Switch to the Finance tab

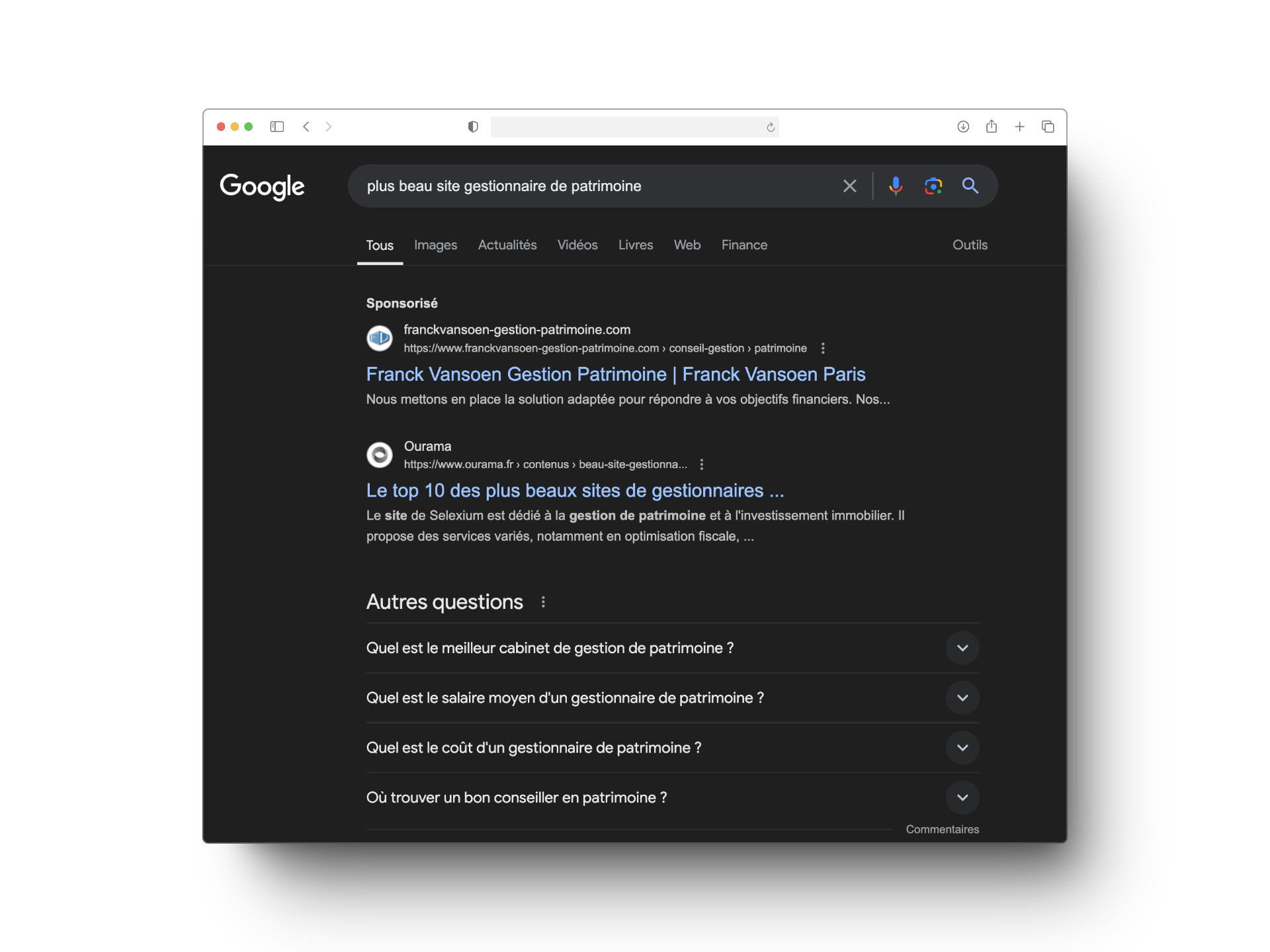pos(744,245)
